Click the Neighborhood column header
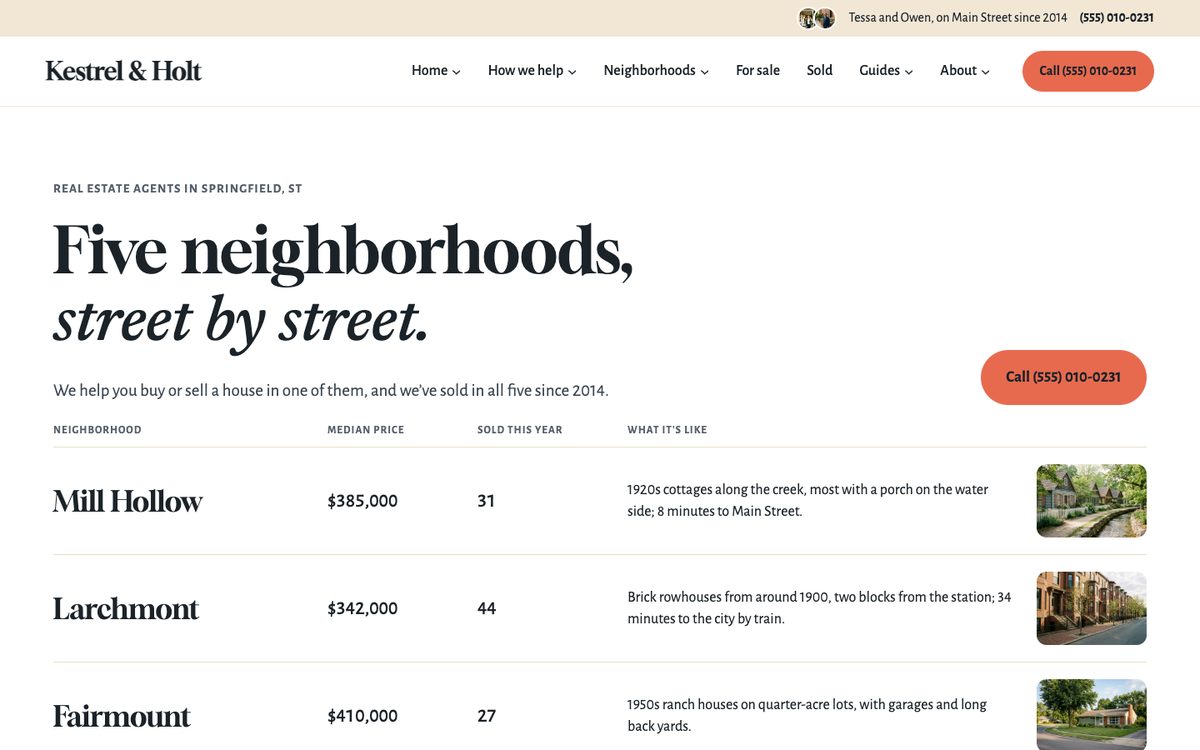The width and height of the screenshot is (1200, 750). click(x=97, y=430)
